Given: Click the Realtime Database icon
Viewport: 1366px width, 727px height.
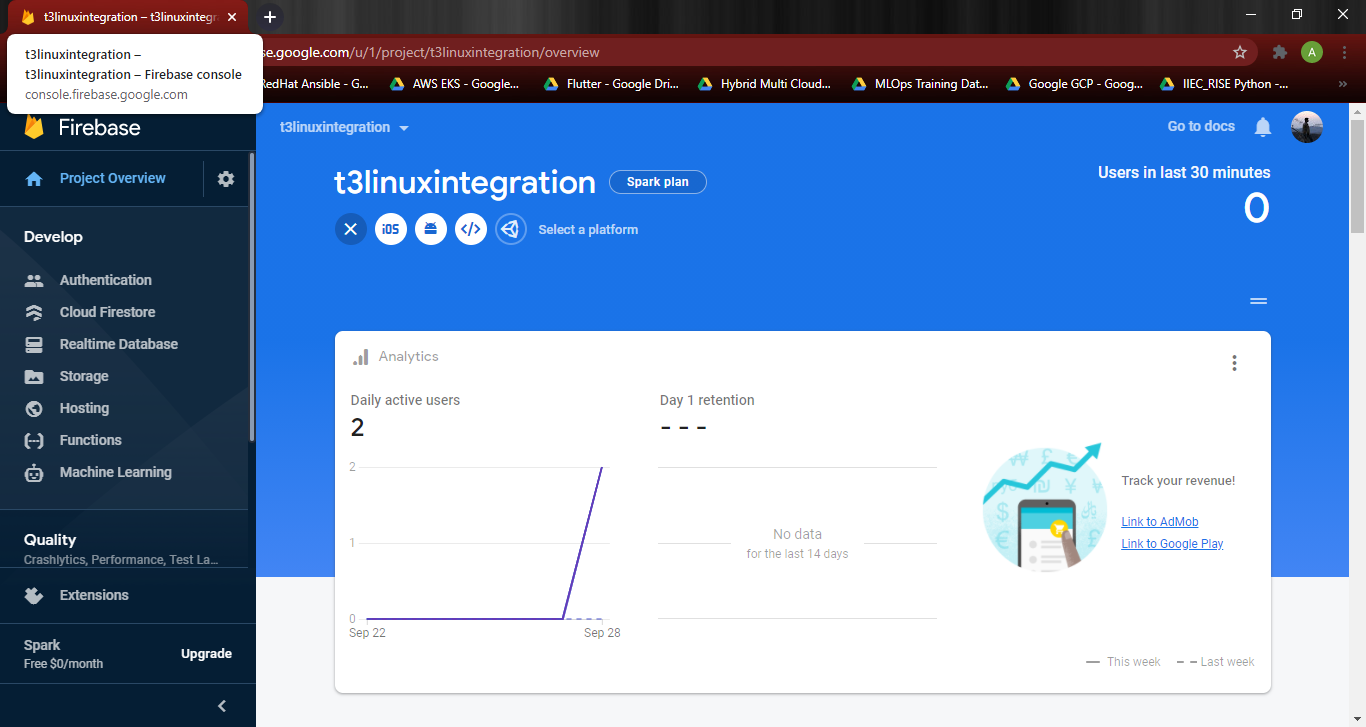Looking at the screenshot, I should (x=34, y=344).
